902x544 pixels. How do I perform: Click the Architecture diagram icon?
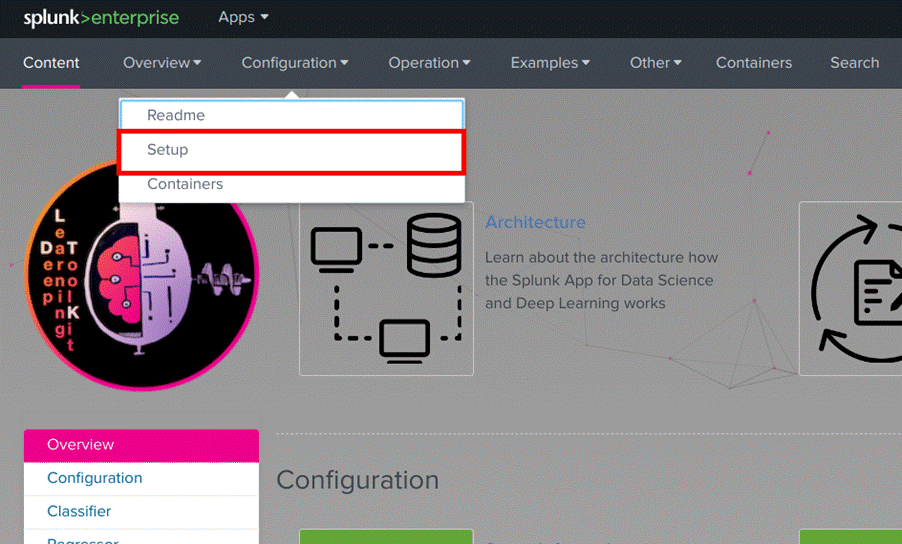pyautogui.click(x=386, y=288)
